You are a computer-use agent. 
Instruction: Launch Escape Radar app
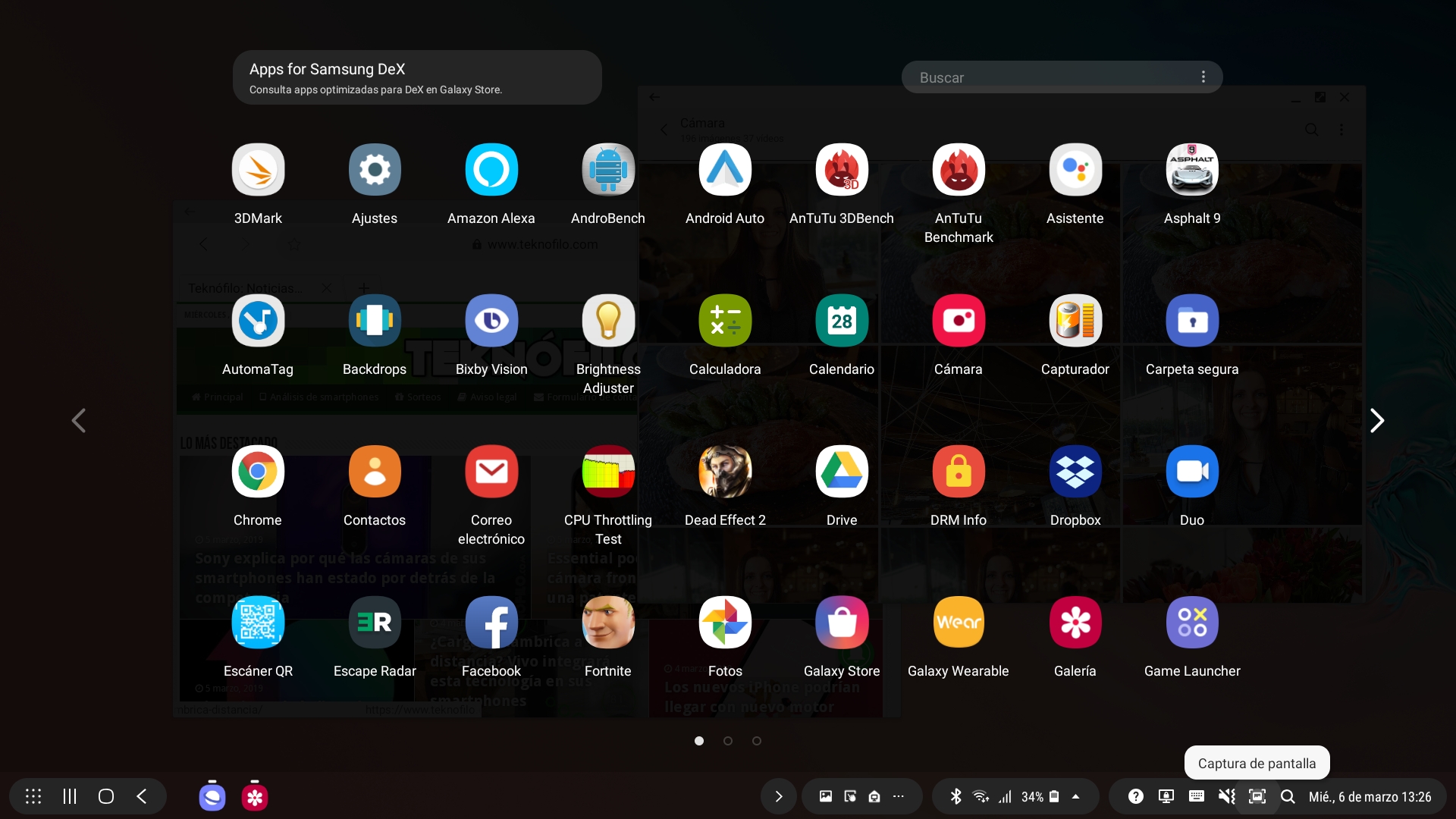coord(375,623)
